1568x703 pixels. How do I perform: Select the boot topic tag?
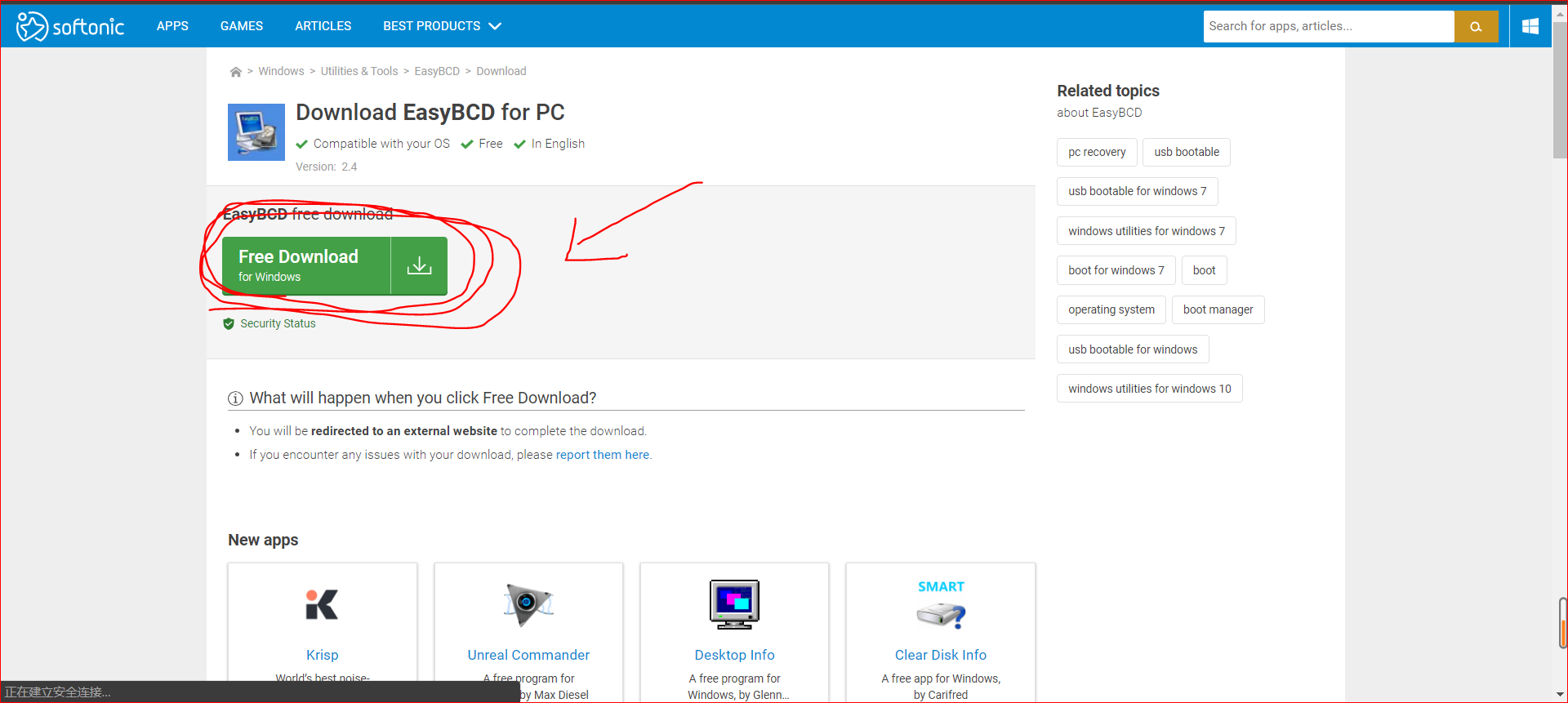coord(1204,270)
